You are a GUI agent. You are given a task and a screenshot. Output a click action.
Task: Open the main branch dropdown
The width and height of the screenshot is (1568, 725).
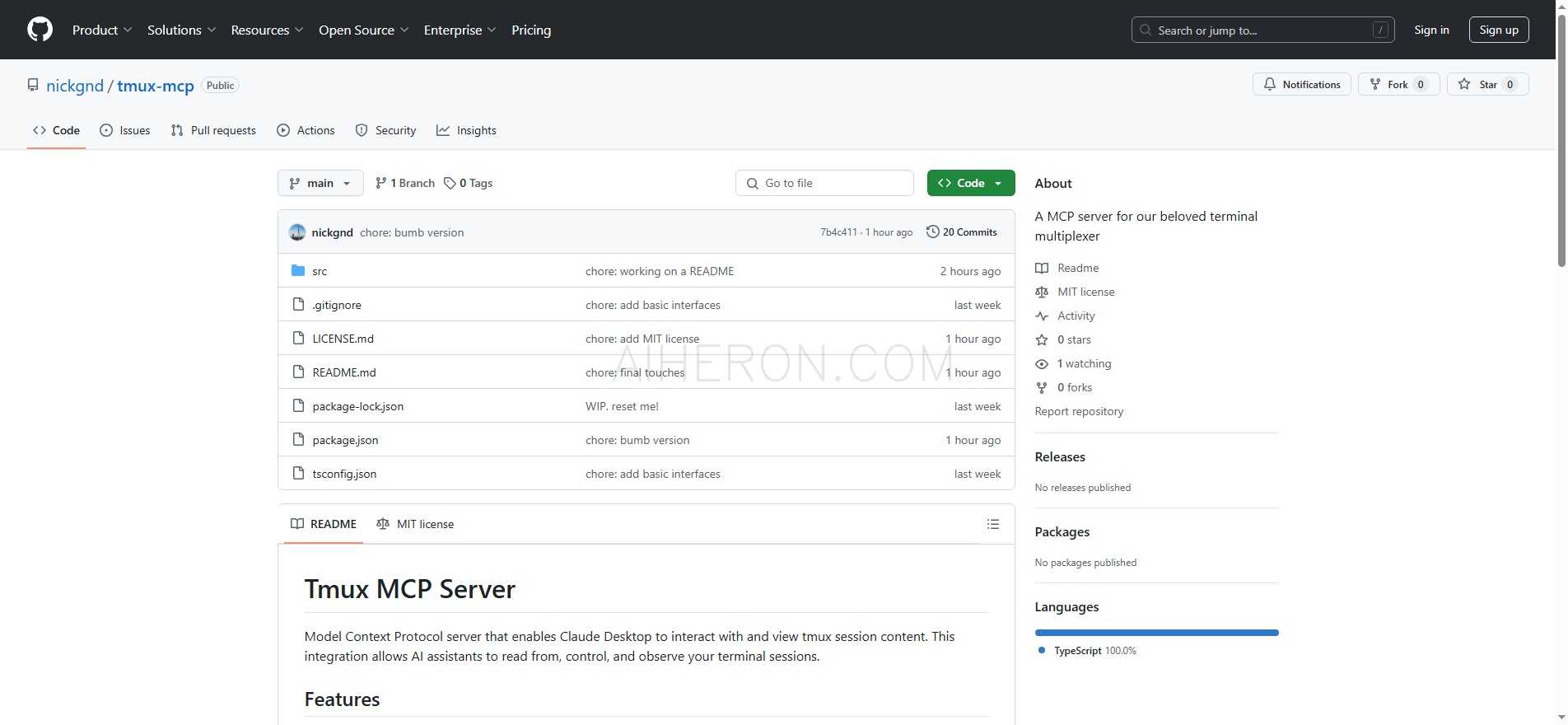[320, 183]
